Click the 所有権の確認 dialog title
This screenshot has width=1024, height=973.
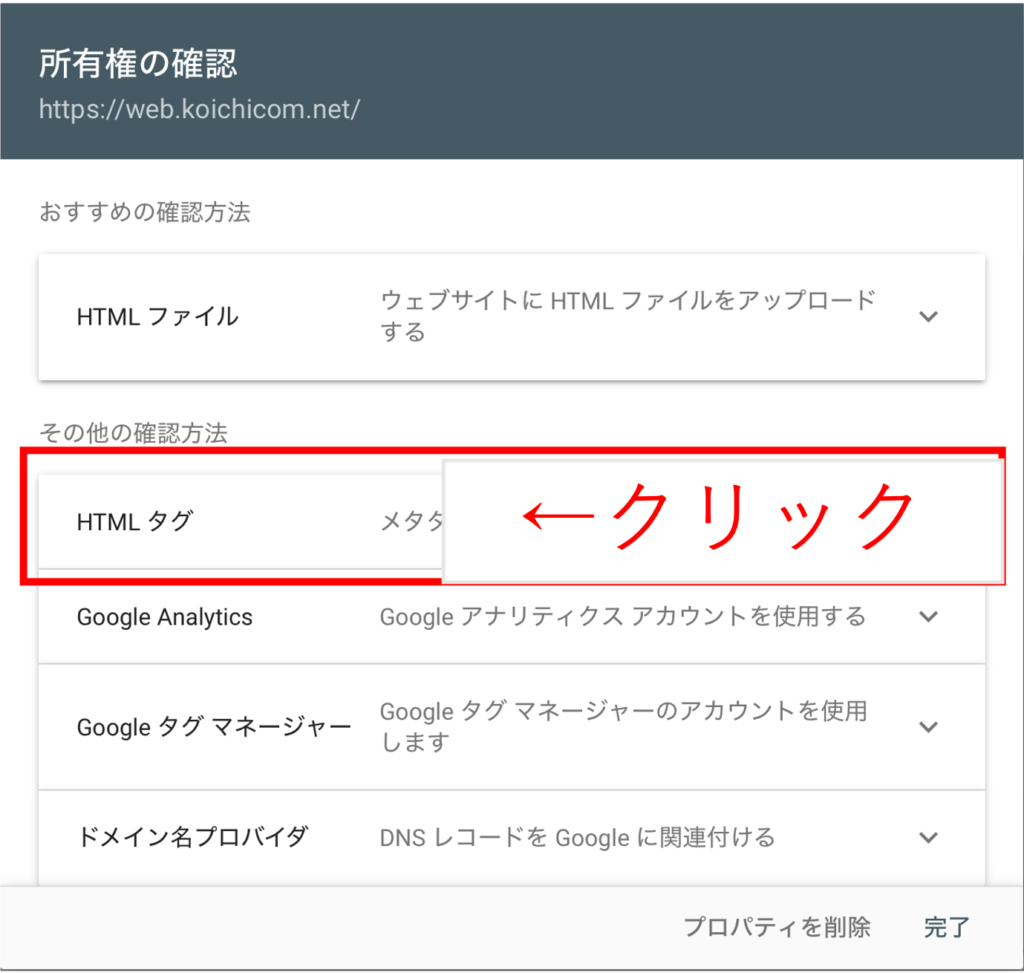[x=138, y=63]
